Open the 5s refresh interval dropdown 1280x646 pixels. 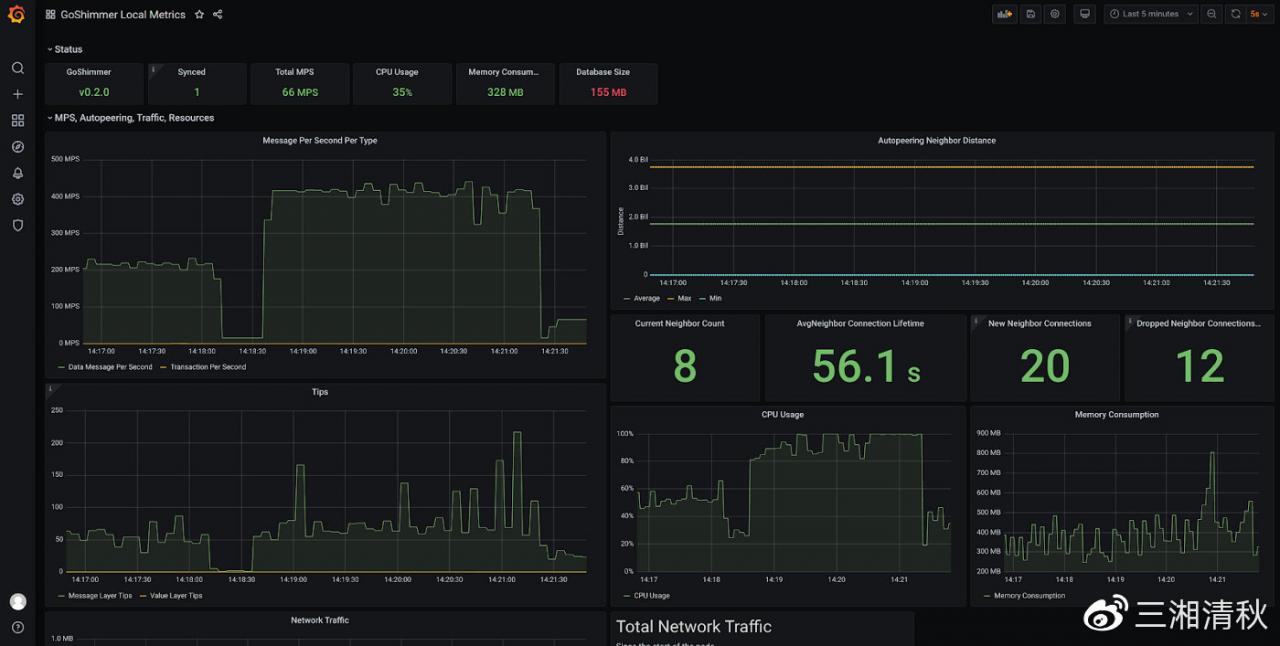coord(1259,14)
